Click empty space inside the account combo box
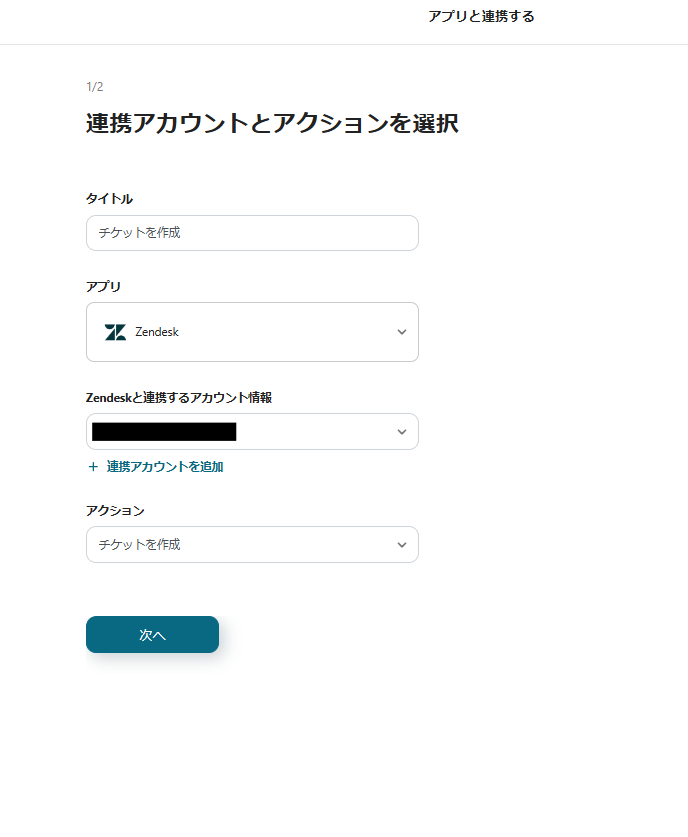 pyautogui.click(x=310, y=432)
